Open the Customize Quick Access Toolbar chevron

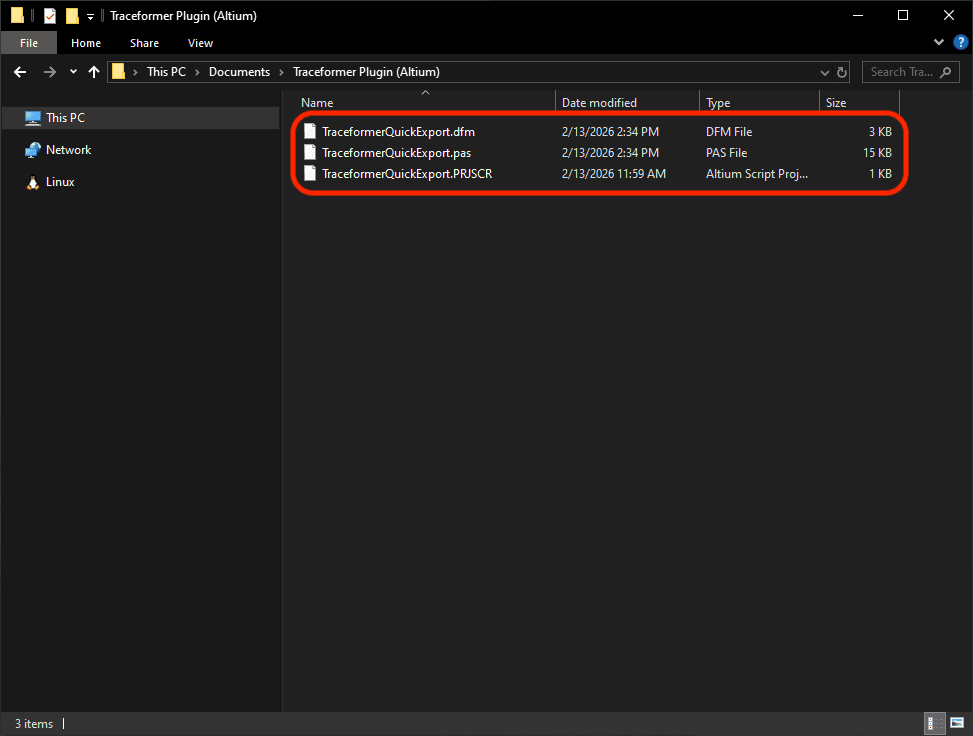(x=88, y=15)
